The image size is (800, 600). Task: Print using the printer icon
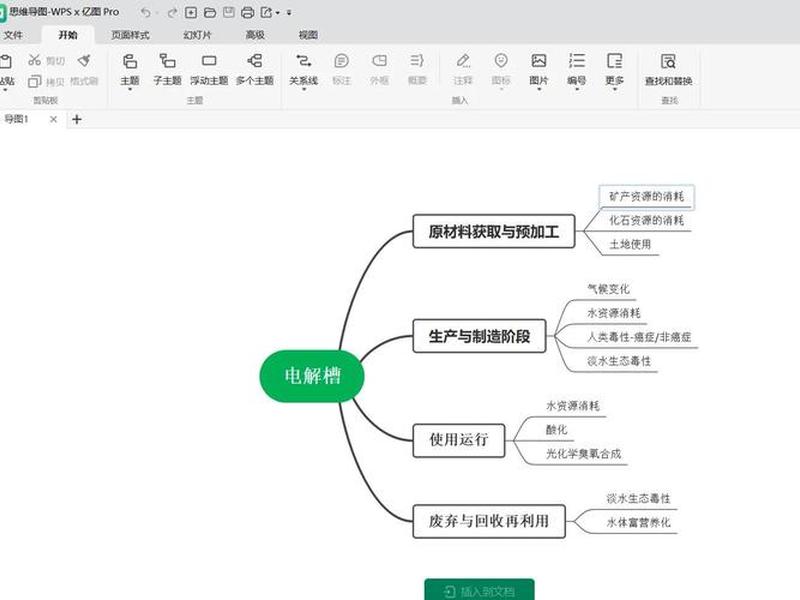[247, 13]
